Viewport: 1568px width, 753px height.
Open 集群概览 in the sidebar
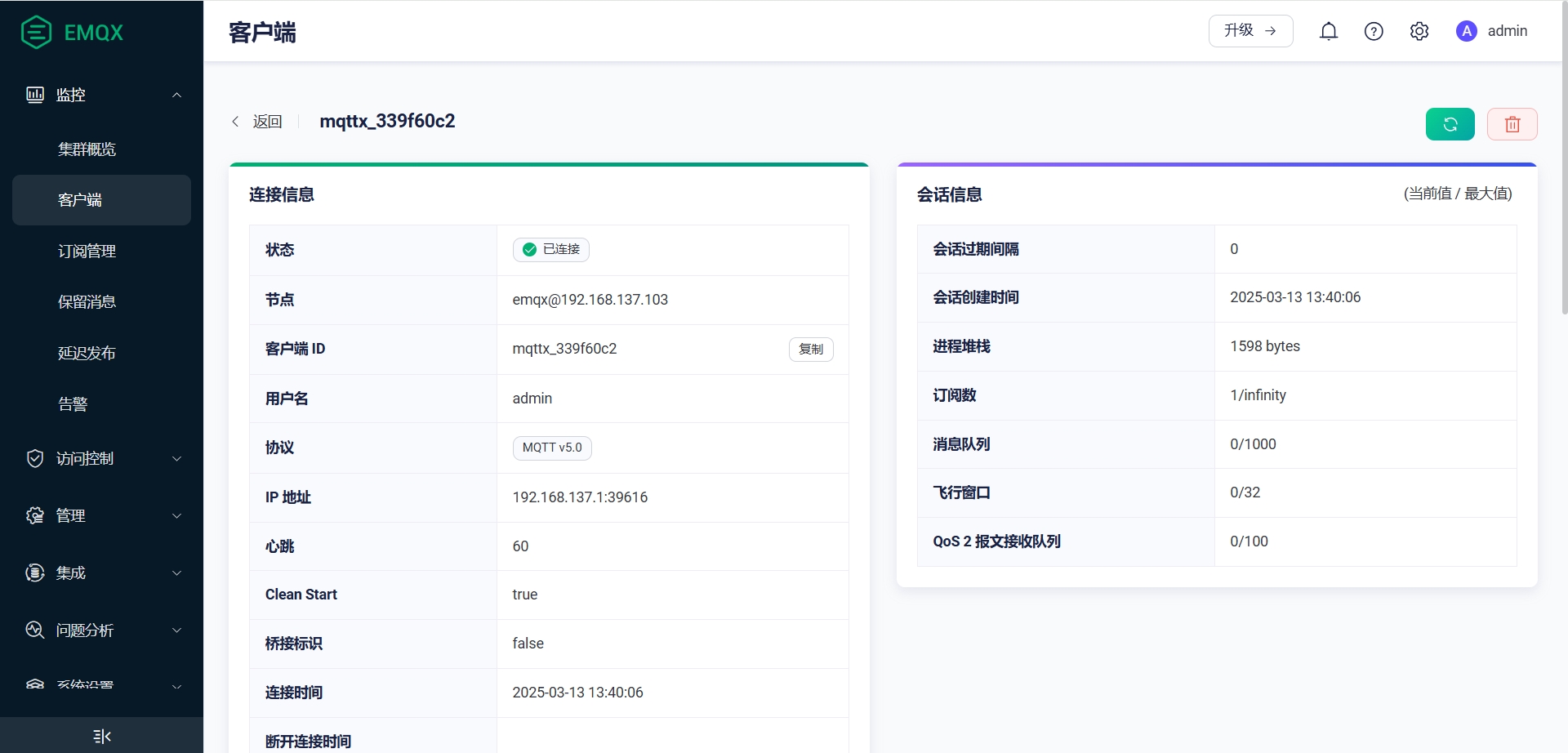tap(87, 149)
